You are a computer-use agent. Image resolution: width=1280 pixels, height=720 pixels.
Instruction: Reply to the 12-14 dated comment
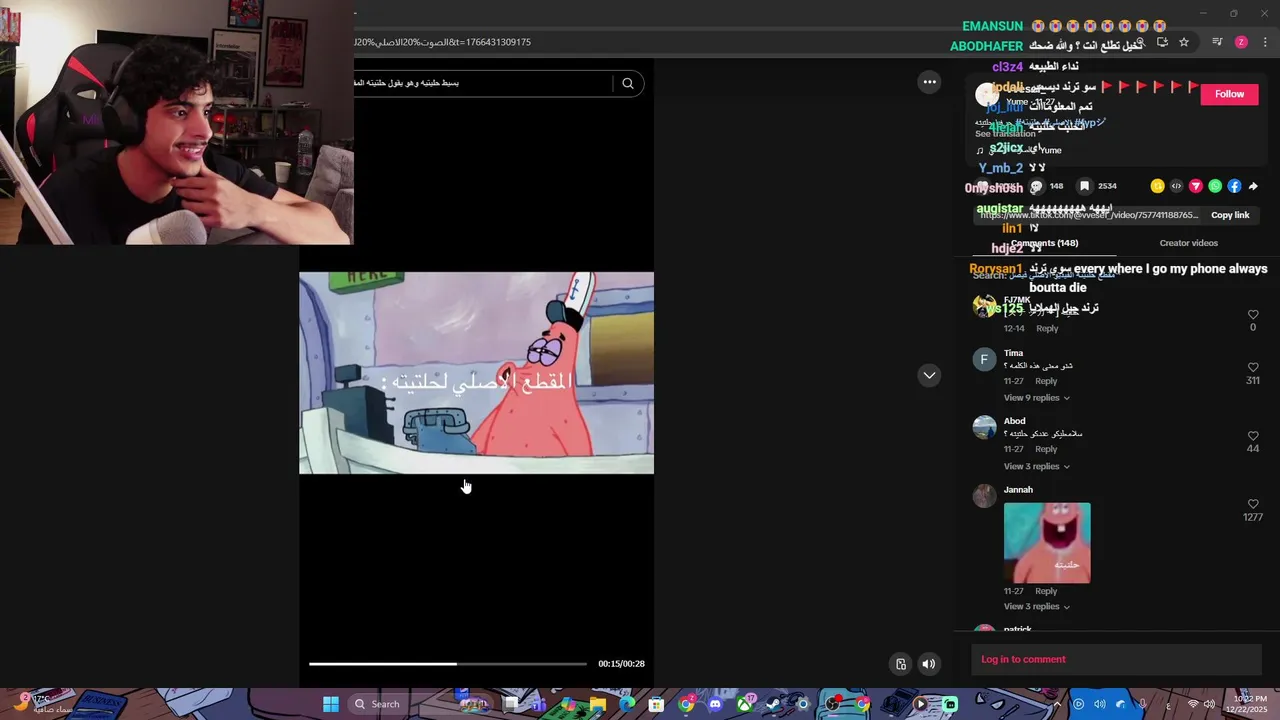[x=1046, y=328]
